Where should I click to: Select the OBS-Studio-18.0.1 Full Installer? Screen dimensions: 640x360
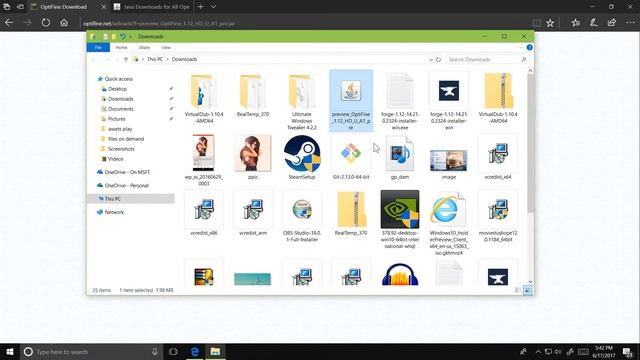pyautogui.click(x=302, y=216)
